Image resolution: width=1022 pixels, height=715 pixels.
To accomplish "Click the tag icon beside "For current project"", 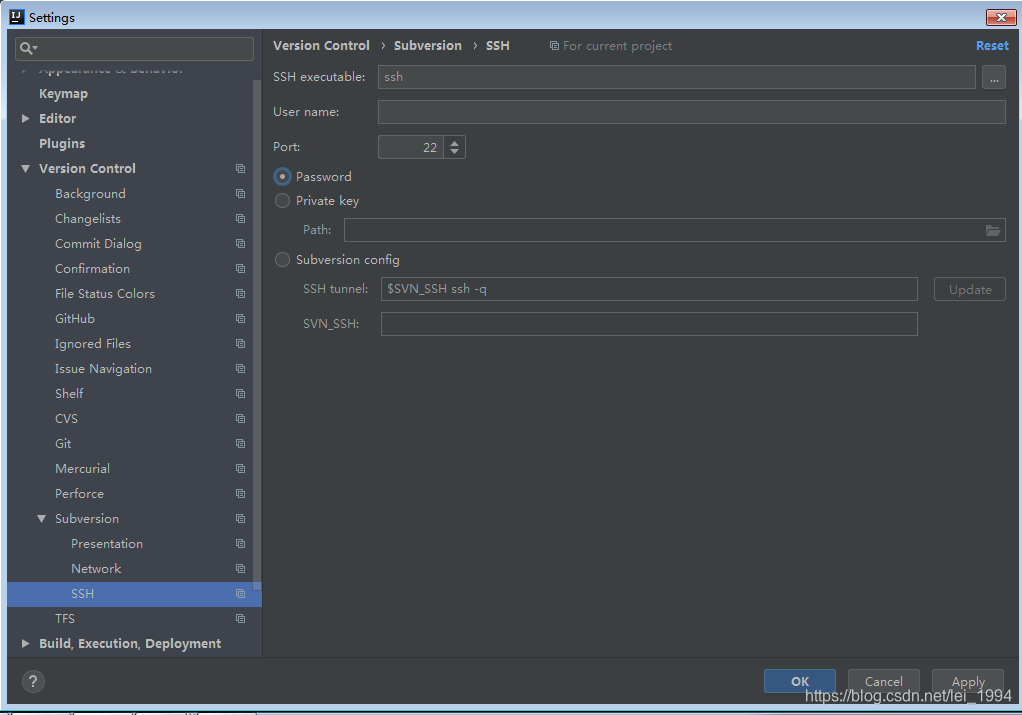I will (x=556, y=45).
